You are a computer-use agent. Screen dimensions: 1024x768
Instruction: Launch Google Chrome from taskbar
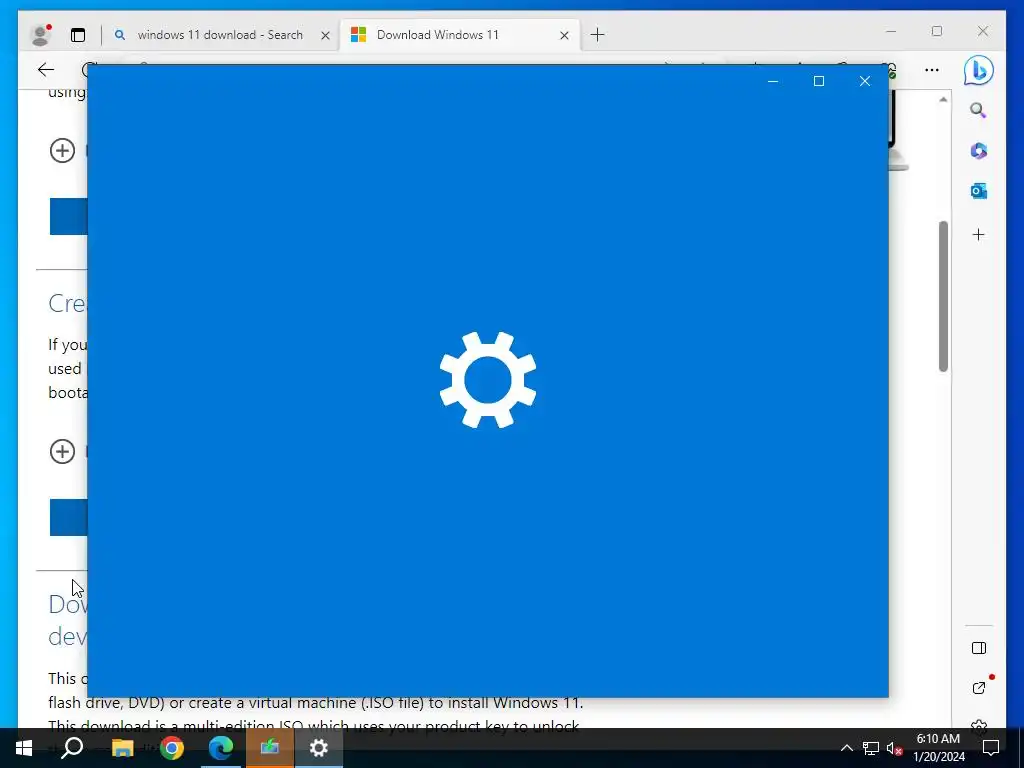(172, 748)
